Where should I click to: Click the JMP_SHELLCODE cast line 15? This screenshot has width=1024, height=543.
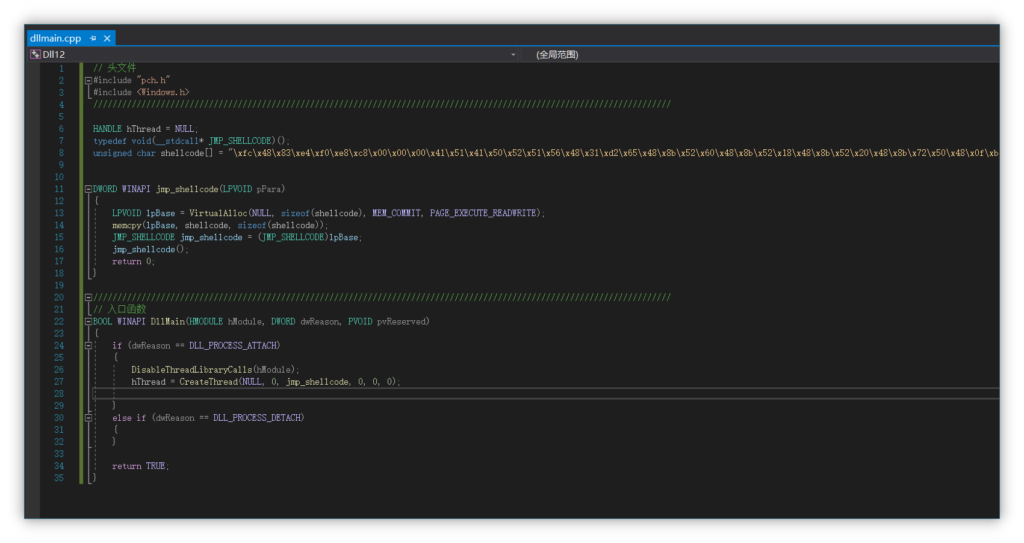(x=236, y=237)
